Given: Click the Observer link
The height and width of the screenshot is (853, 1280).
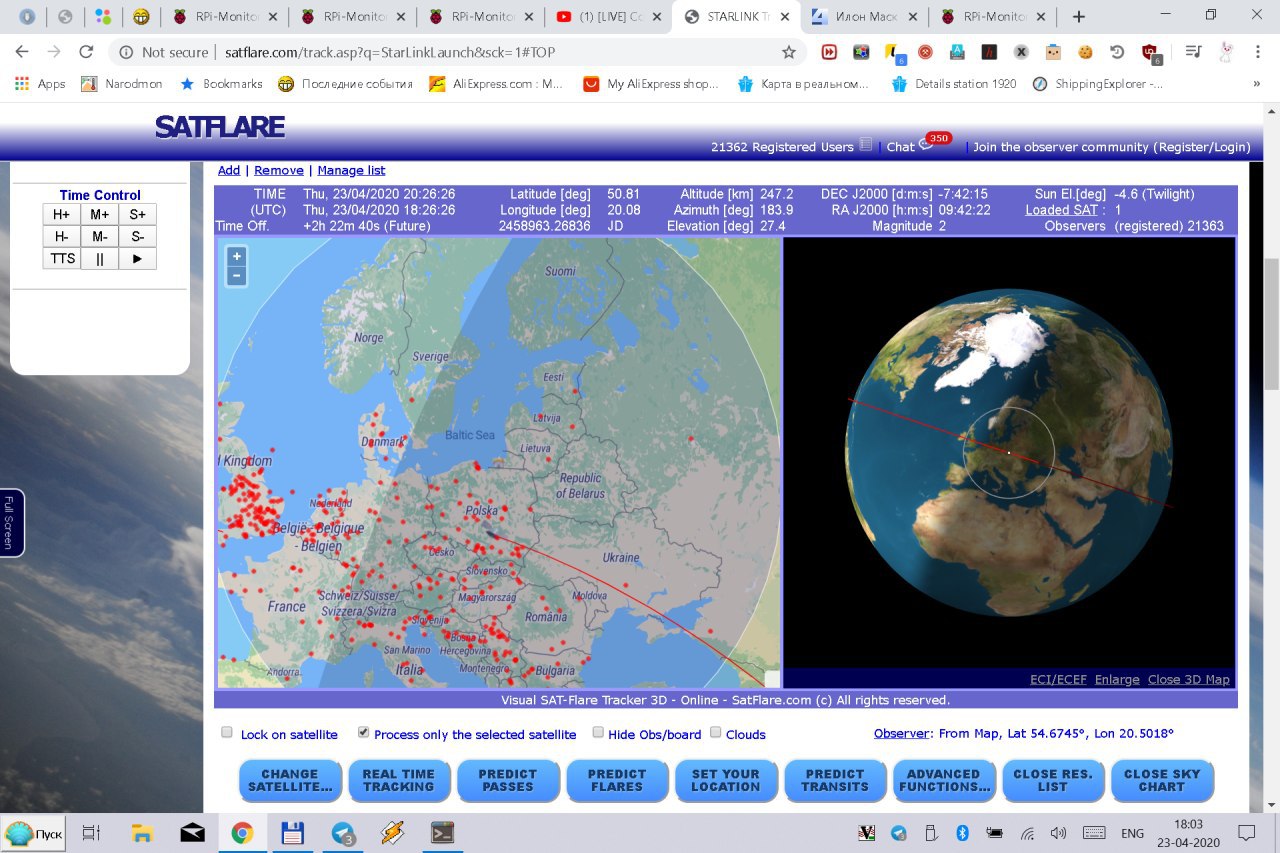Looking at the screenshot, I should [902, 733].
